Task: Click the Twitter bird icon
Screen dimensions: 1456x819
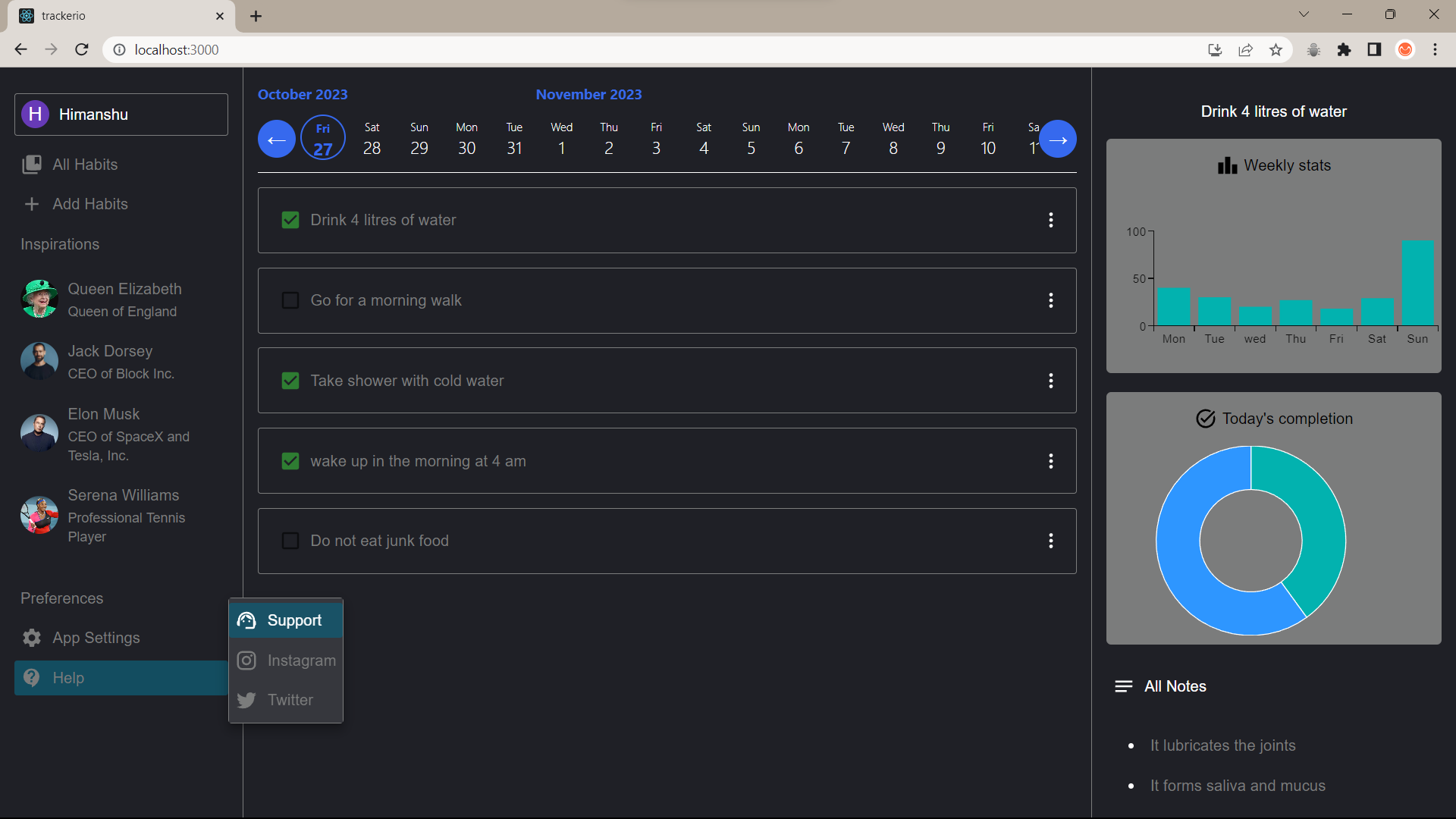Action: 246,700
